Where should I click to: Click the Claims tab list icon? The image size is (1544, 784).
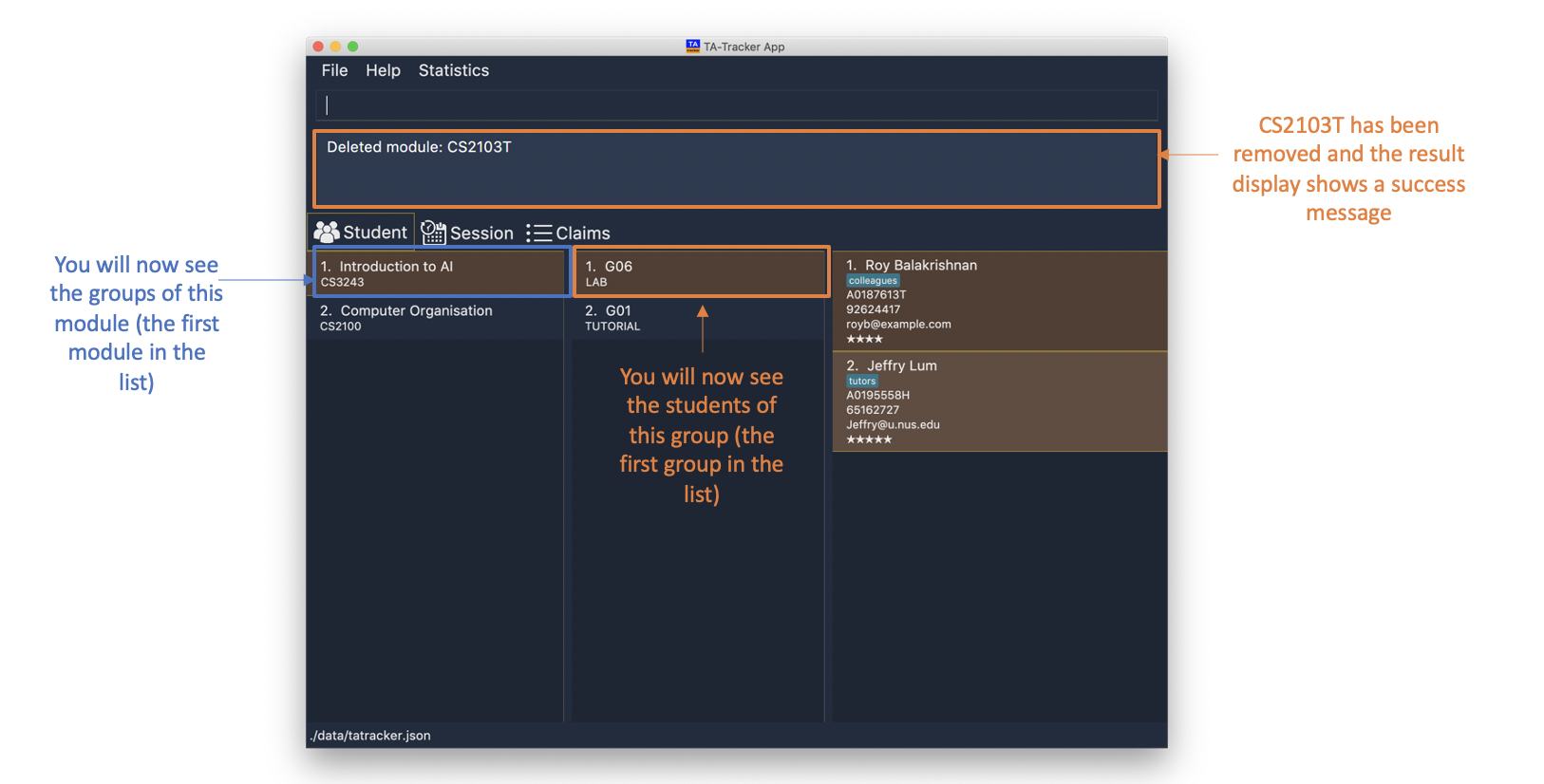[539, 233]
